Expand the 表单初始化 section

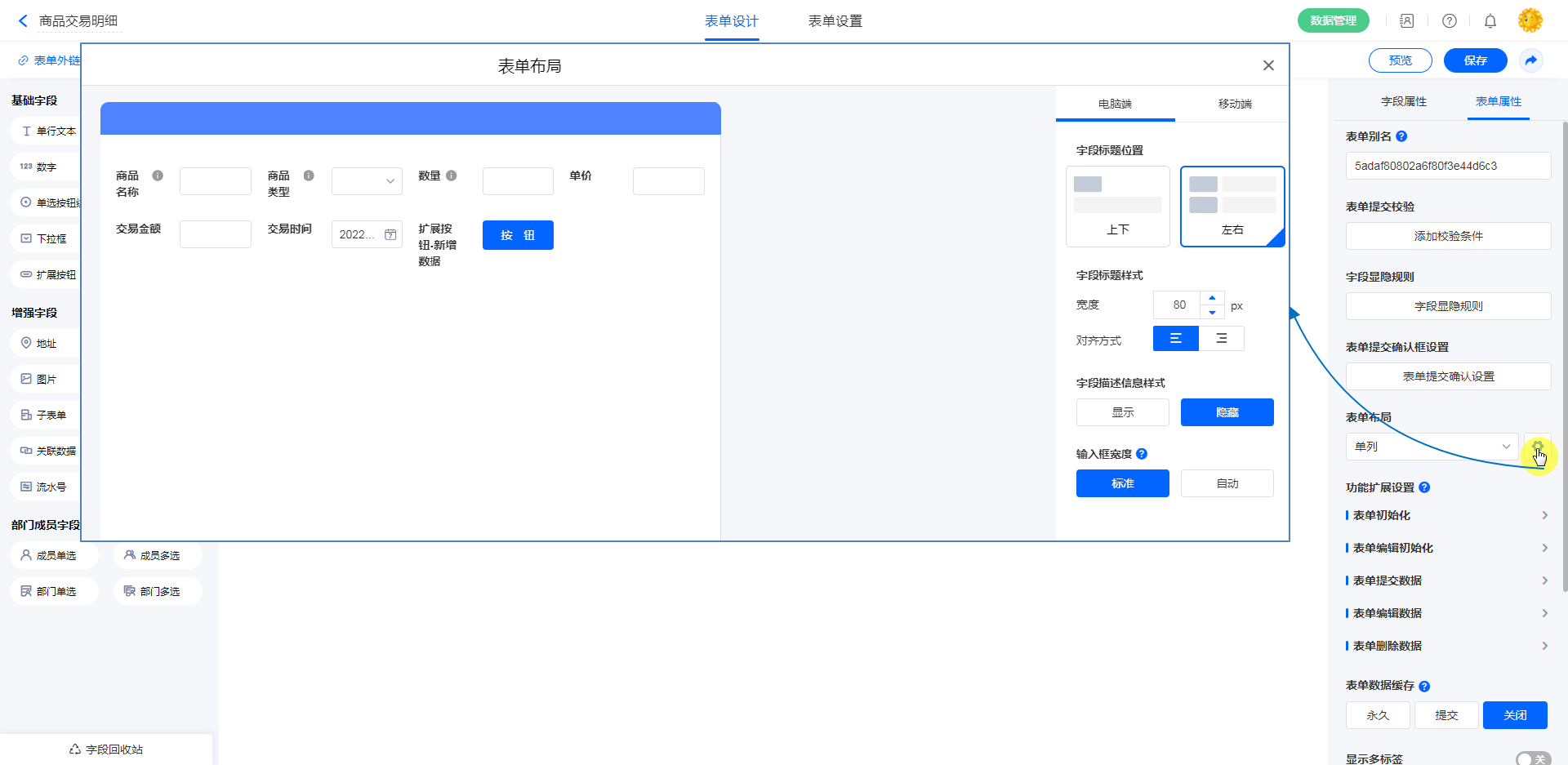point(1446,515)
